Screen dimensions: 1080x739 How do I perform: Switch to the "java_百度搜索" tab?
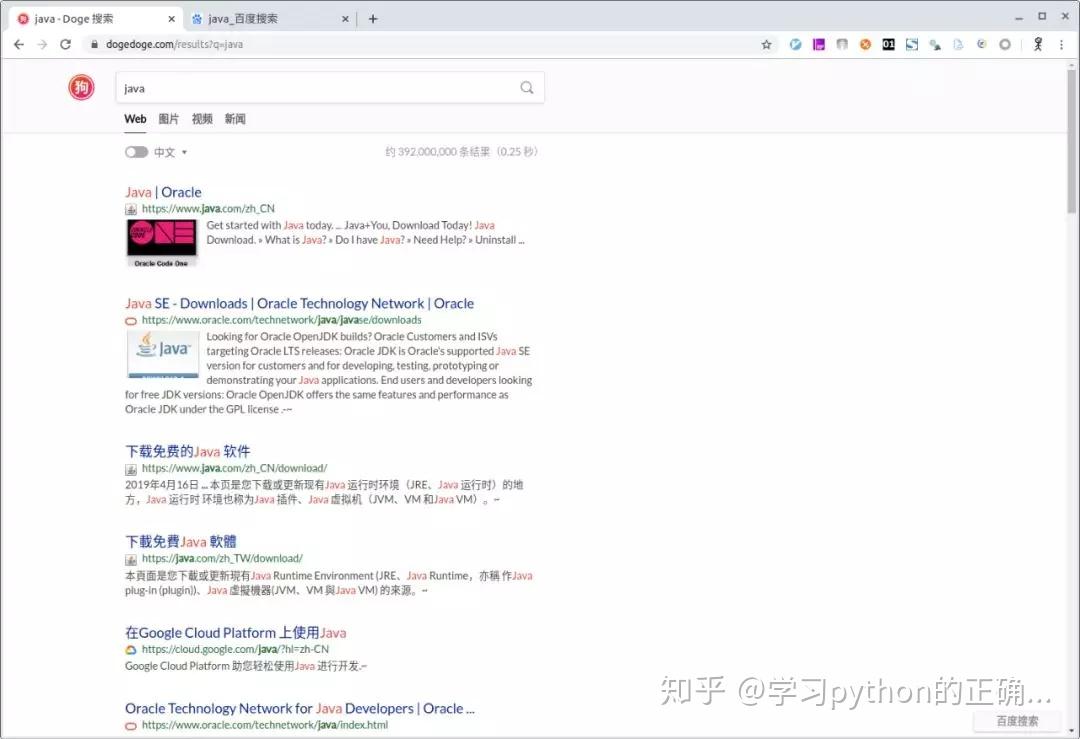pyautogui.click(x=271, y=19)
